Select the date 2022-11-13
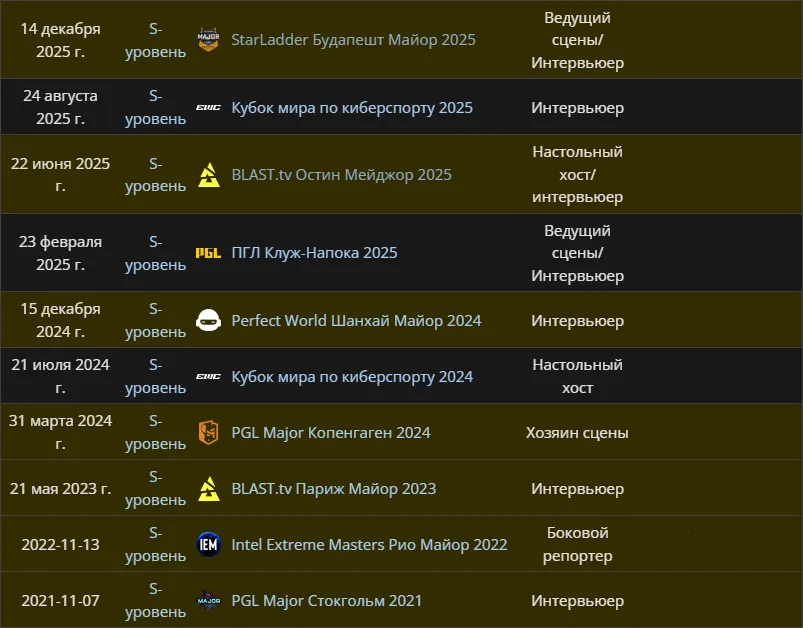 (60, 545)
